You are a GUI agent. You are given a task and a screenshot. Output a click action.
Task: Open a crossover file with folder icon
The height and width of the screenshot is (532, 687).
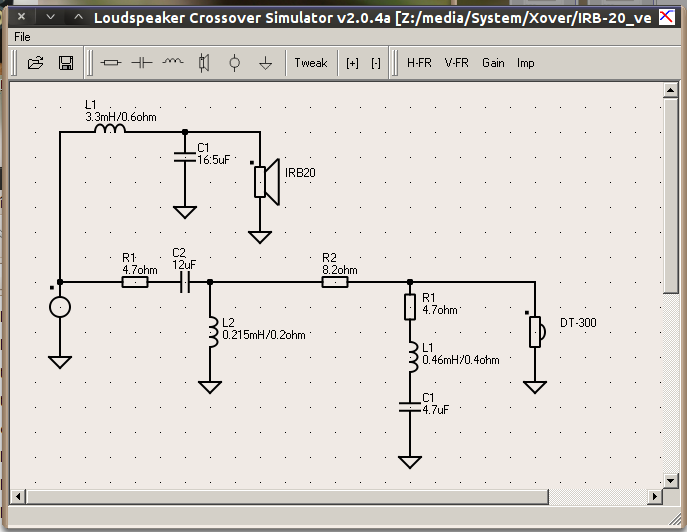(35, 63)
